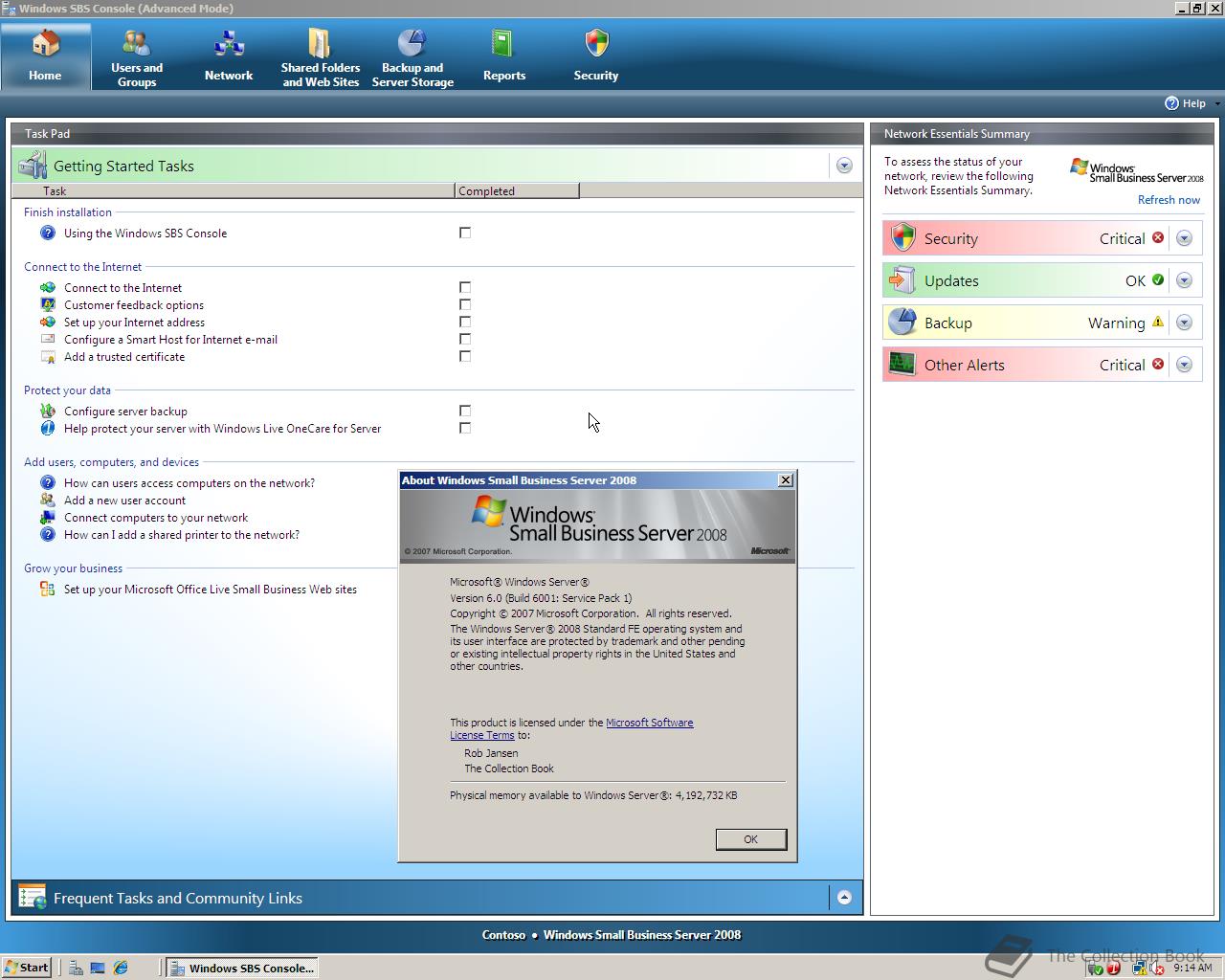
Task: Open How can users access computers link
Action: [189, 483]
